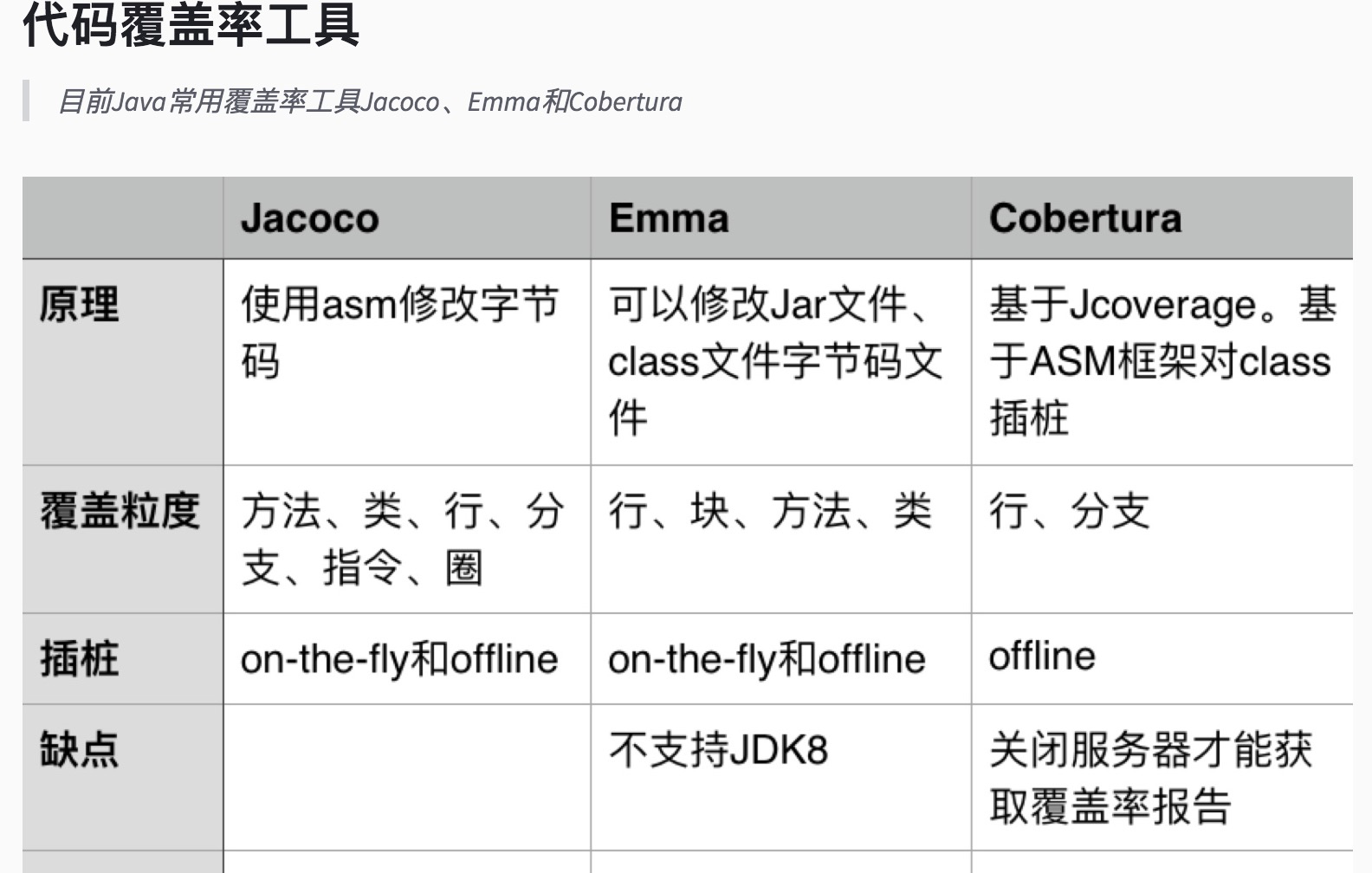
Task: Click cell 方法、类、行、分支、指令、圈
Action: coord(407,540)
